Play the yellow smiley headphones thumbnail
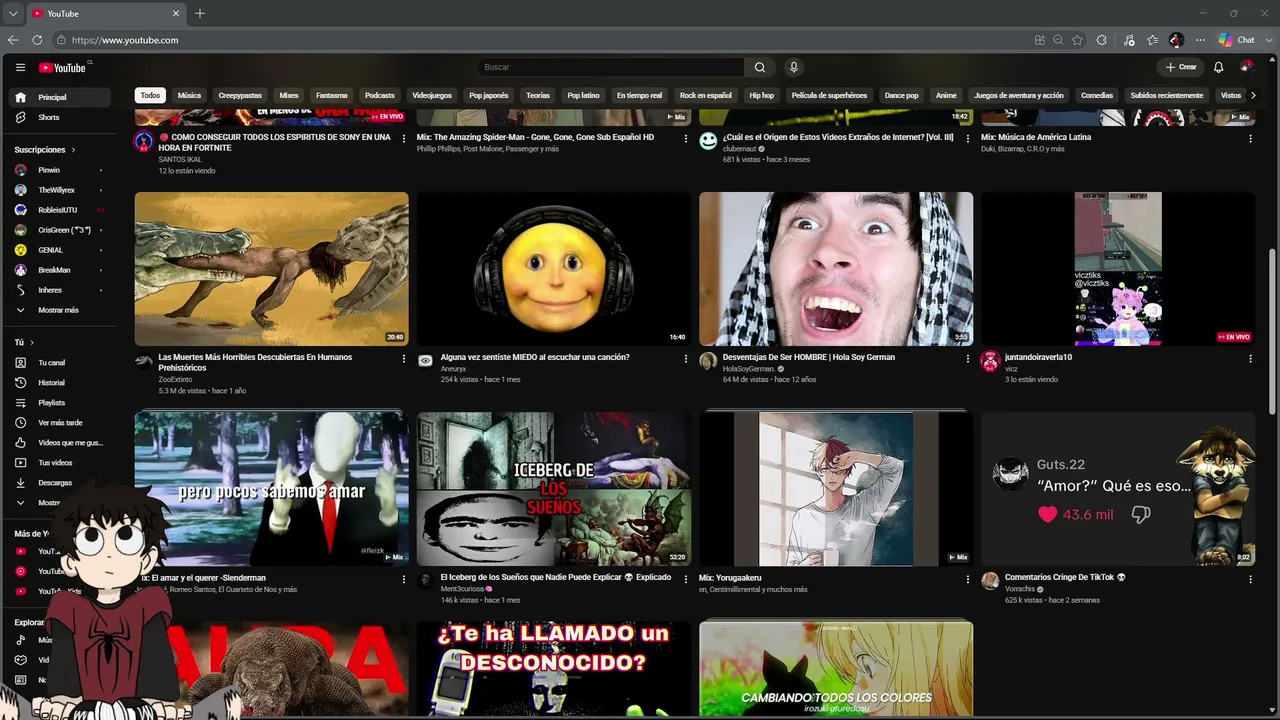This screenshot has width=1280, height=720. (x=554, y=269)
